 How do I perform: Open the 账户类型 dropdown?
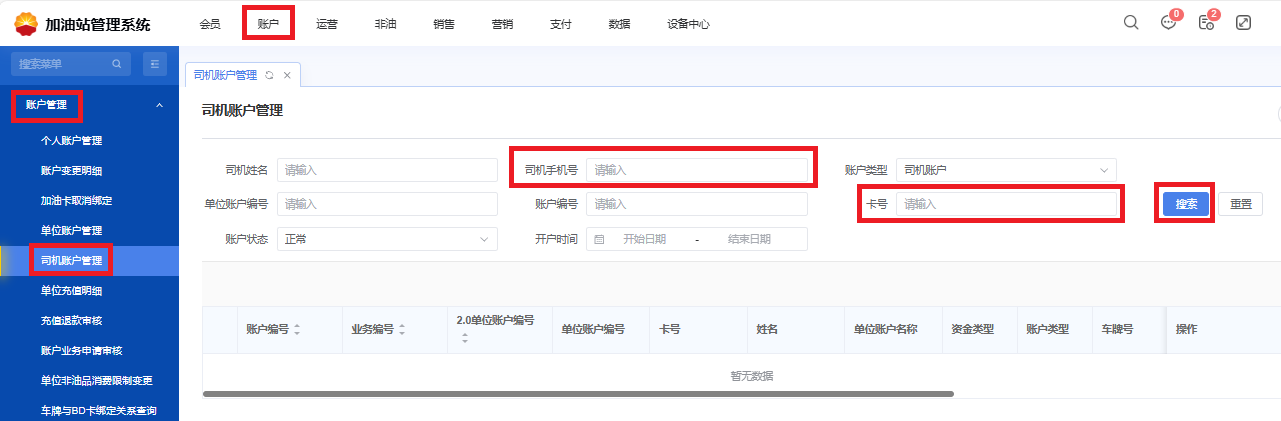coord(1005,171)
